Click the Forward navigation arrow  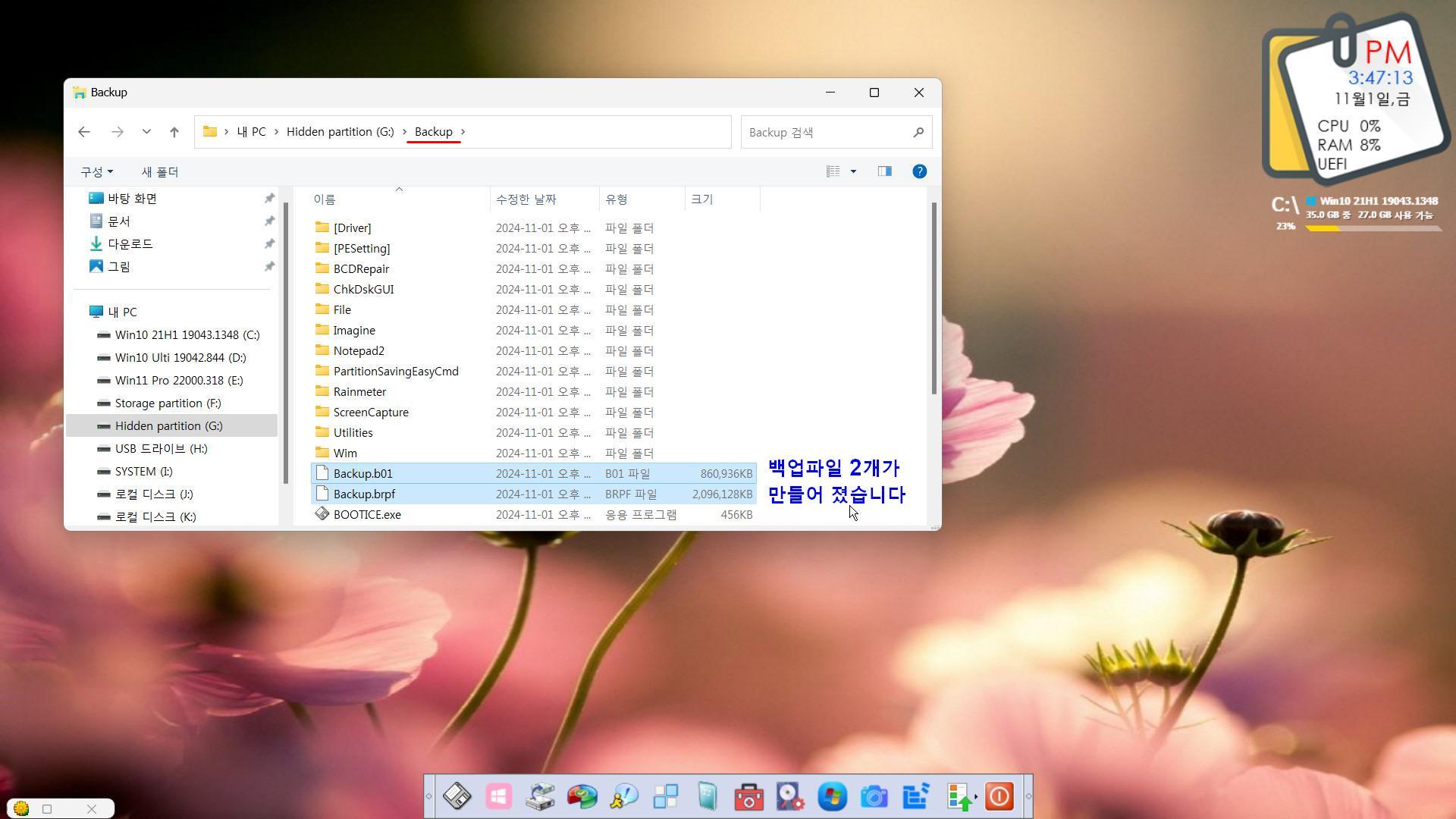117,132
